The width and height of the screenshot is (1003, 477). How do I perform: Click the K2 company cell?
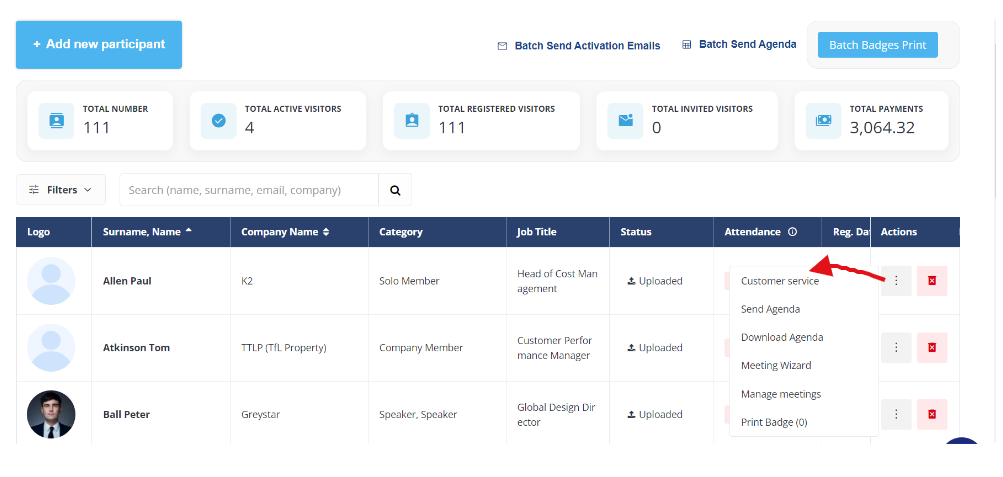pyautogui.click(x=247, y=281)
